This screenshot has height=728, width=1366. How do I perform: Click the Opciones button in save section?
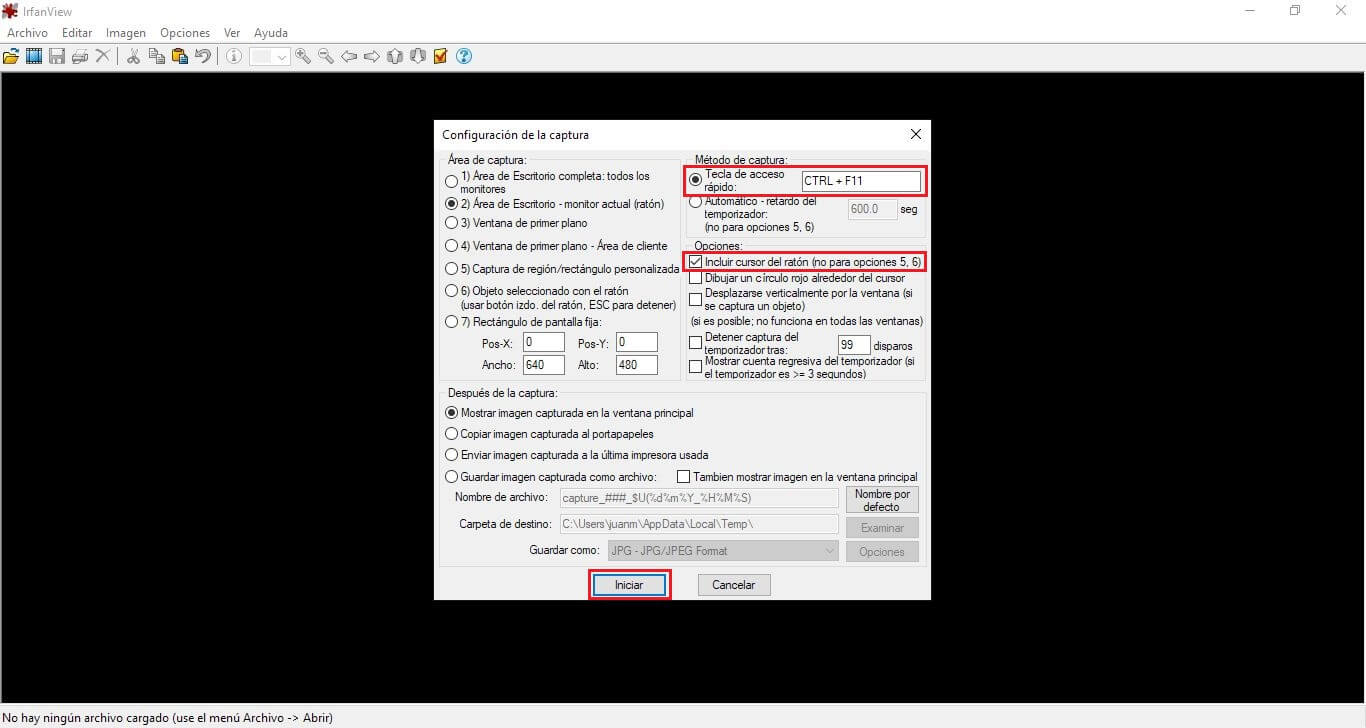pyautogui.click(x=882, y=552)
